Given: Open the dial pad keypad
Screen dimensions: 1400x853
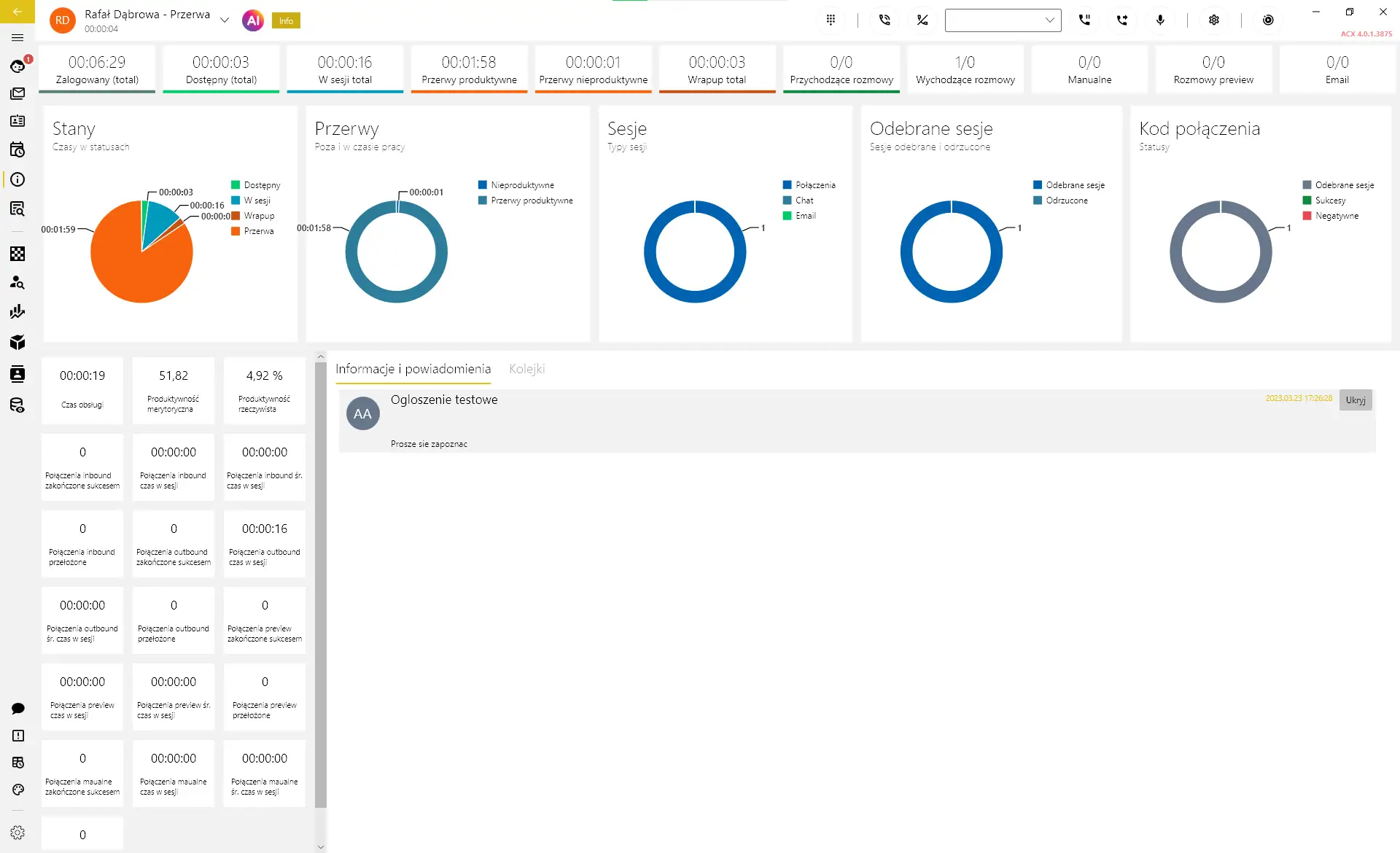Looking at the screenshot, I should click(x=831, y=20).
